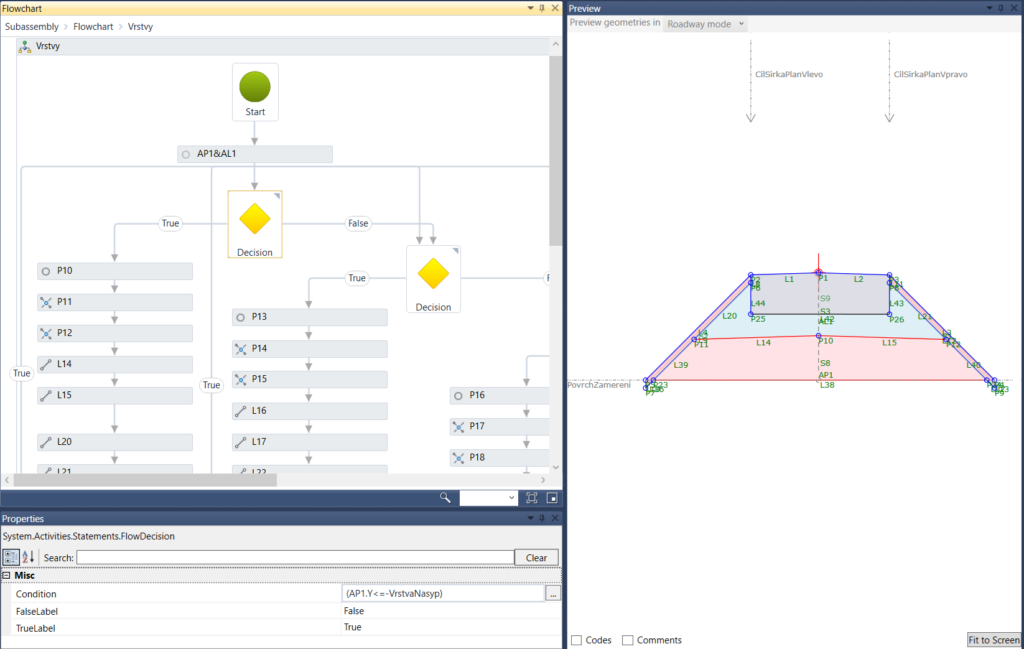Click the flowchart scroll right arrow
The image size is (1024, 649).
[x=543, y=481]
